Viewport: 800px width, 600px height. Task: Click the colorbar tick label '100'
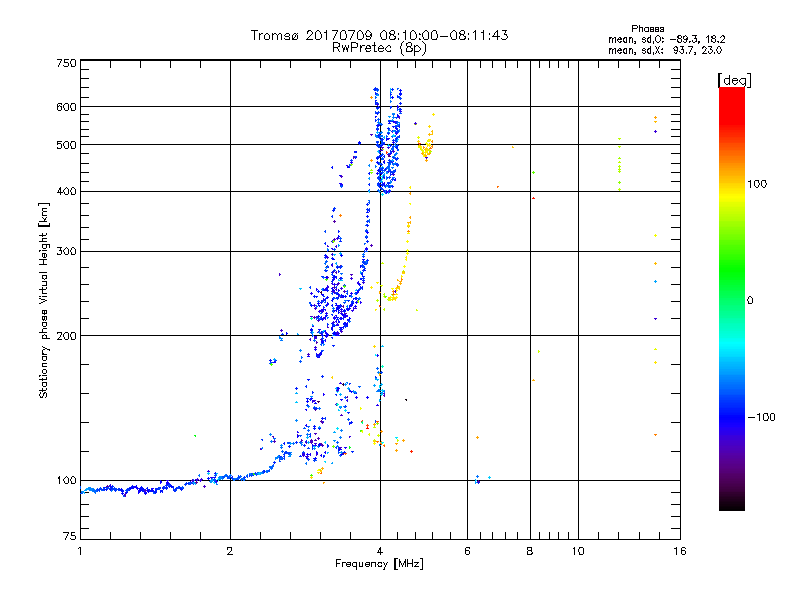[757, 184]
